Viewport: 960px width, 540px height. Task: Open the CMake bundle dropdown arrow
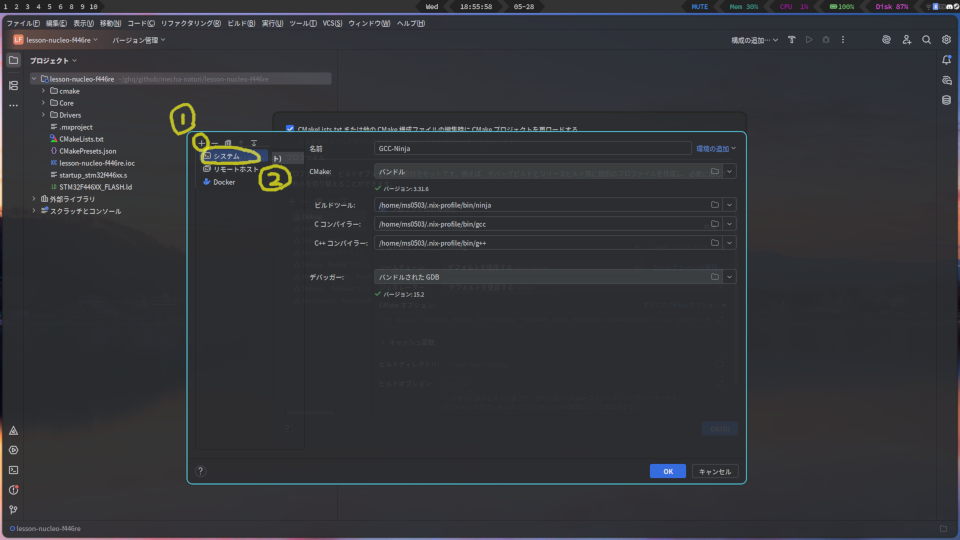pyautogui.click(x=730, y=172)
